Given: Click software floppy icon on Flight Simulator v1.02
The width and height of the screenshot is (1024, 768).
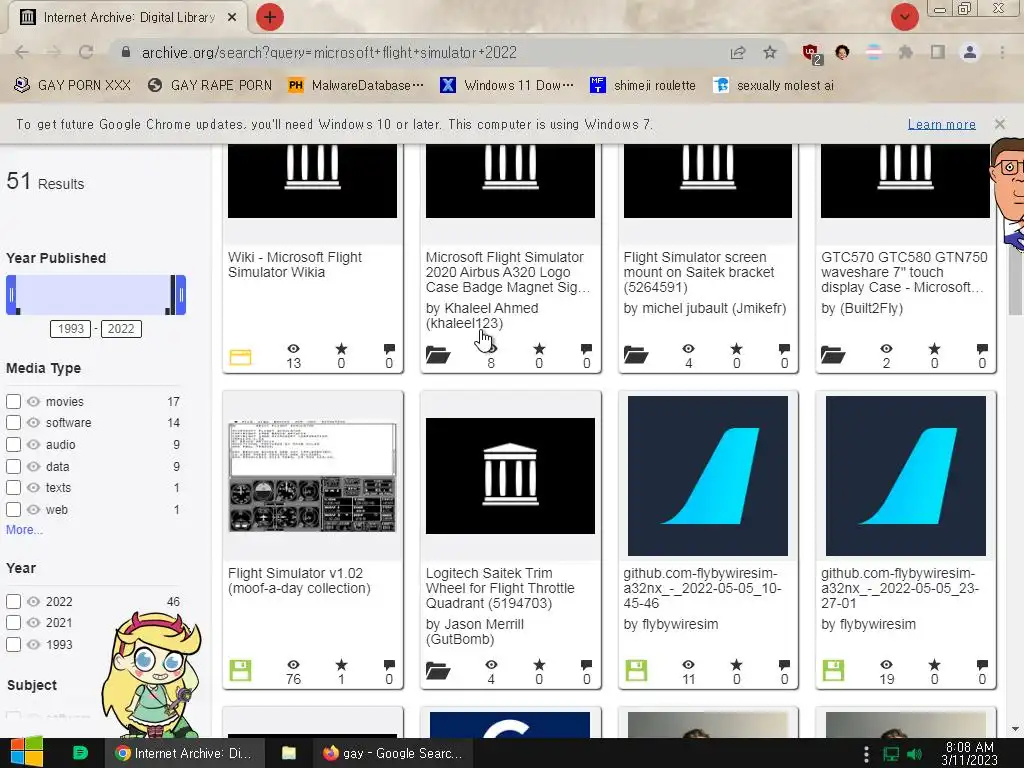Looking at the screenshot, I should pos(240,671).
